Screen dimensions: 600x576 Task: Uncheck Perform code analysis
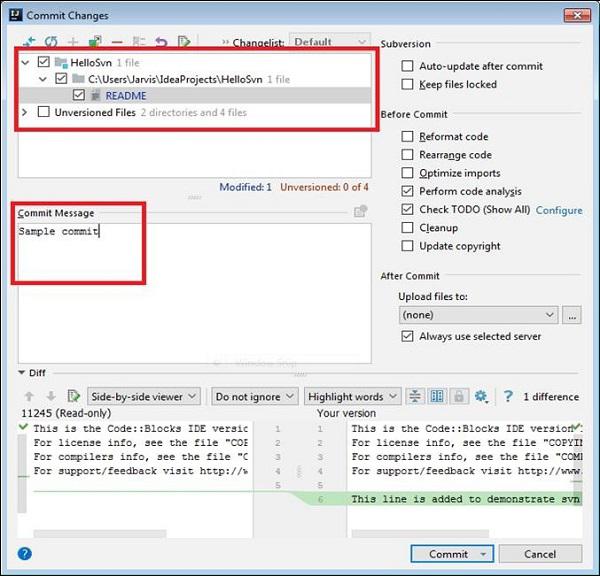pyautogui.click(x=407, y=191)
